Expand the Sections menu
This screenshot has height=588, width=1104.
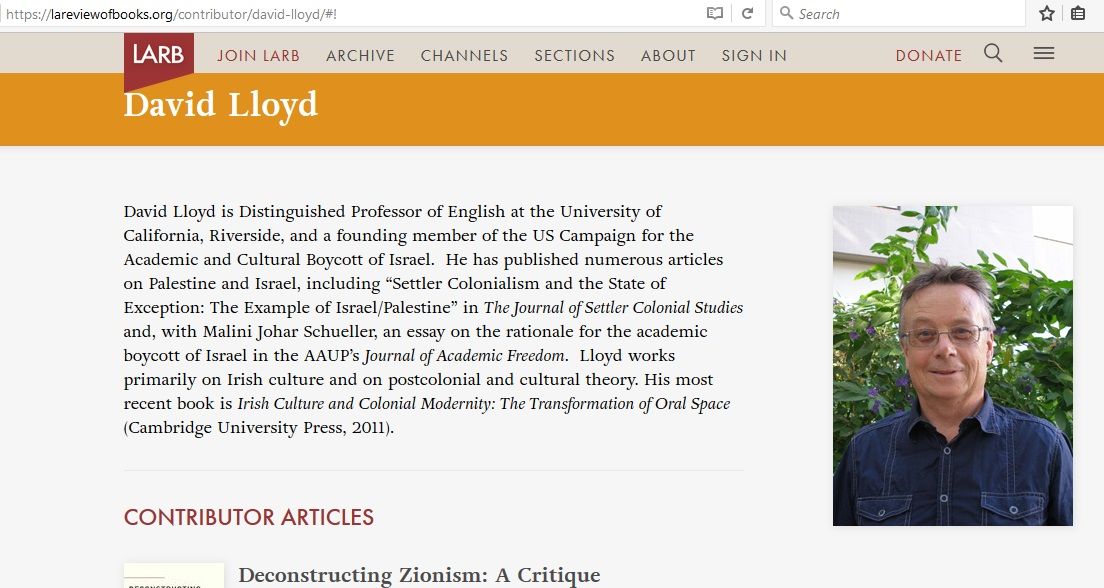pos(574,56)
